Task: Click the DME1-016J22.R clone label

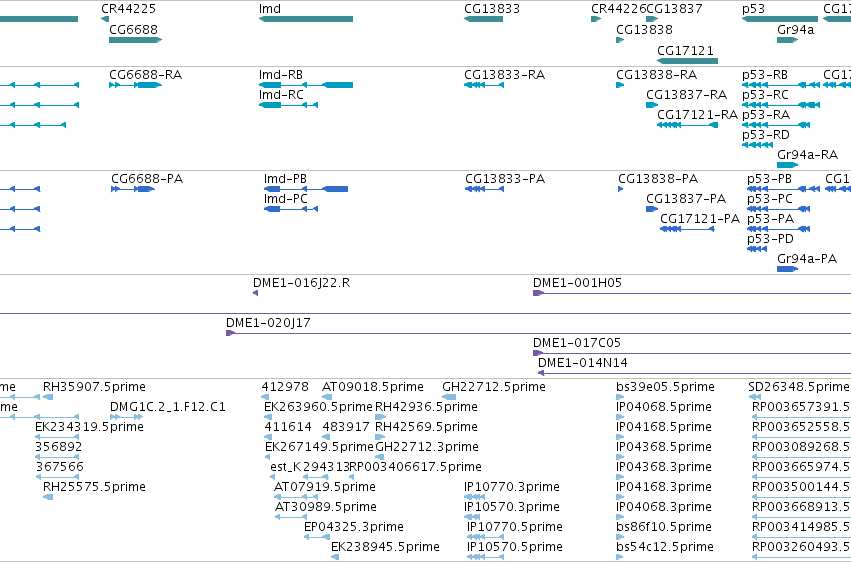Action: pyautogui.click(x=302, y=283)
